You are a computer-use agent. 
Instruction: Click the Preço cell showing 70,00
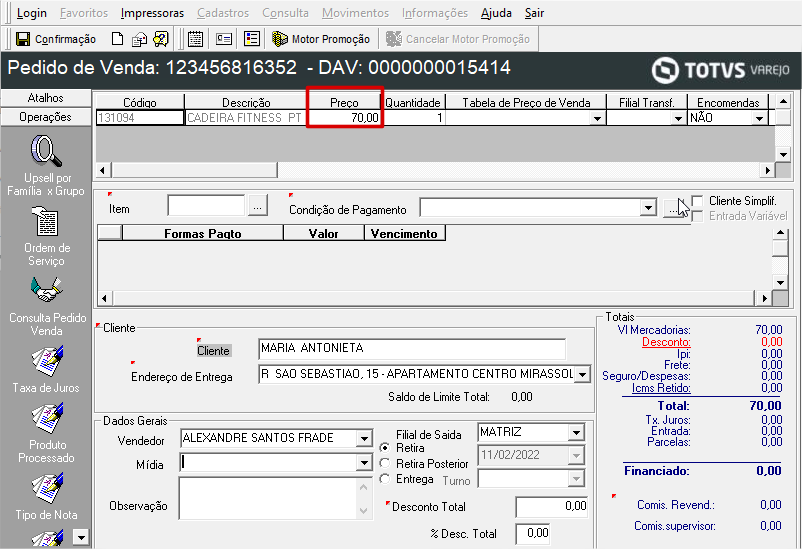[x=345, y=118]
